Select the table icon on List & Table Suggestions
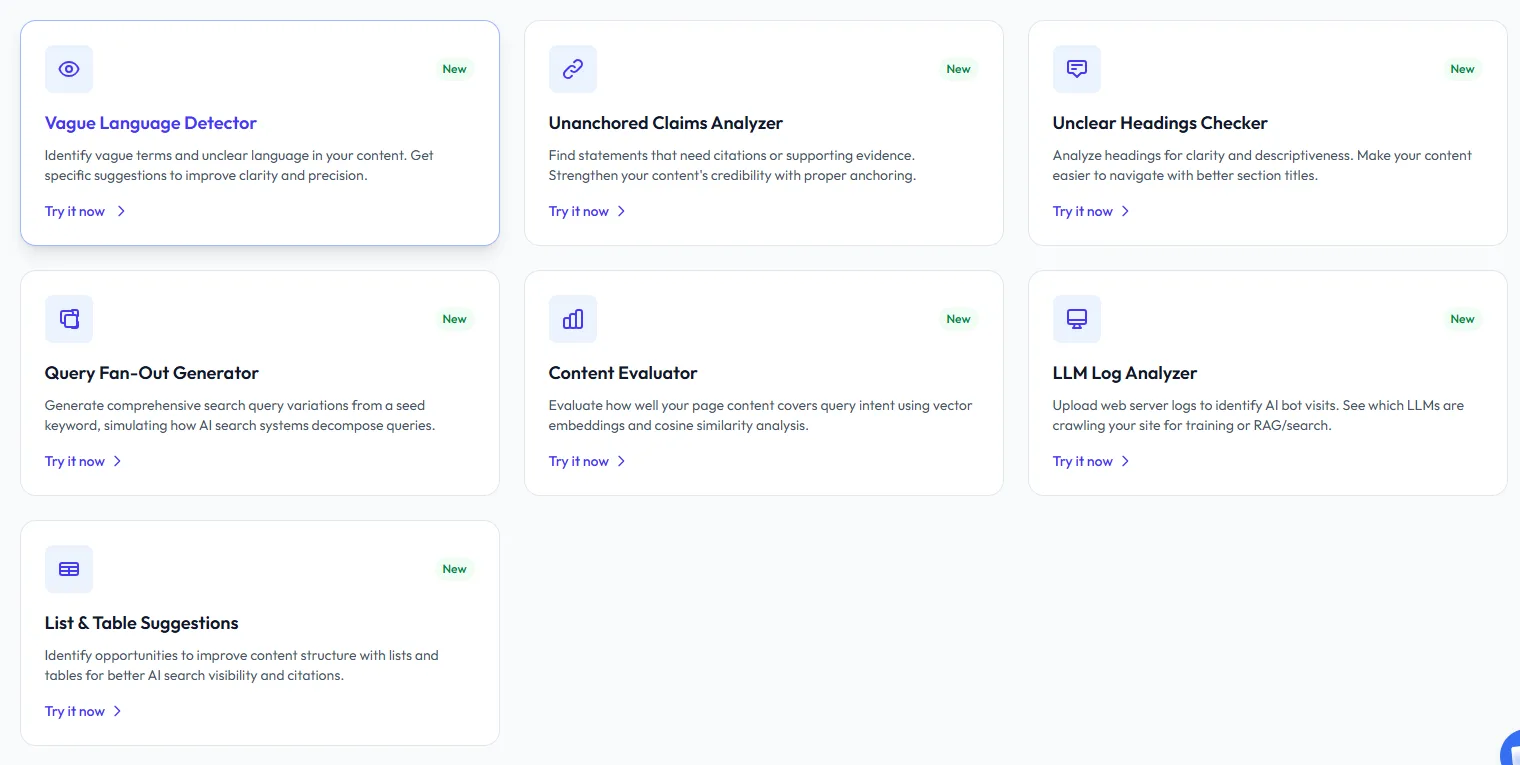The width and height of the screenshot is (1520, 765). (x=68, y=568)
